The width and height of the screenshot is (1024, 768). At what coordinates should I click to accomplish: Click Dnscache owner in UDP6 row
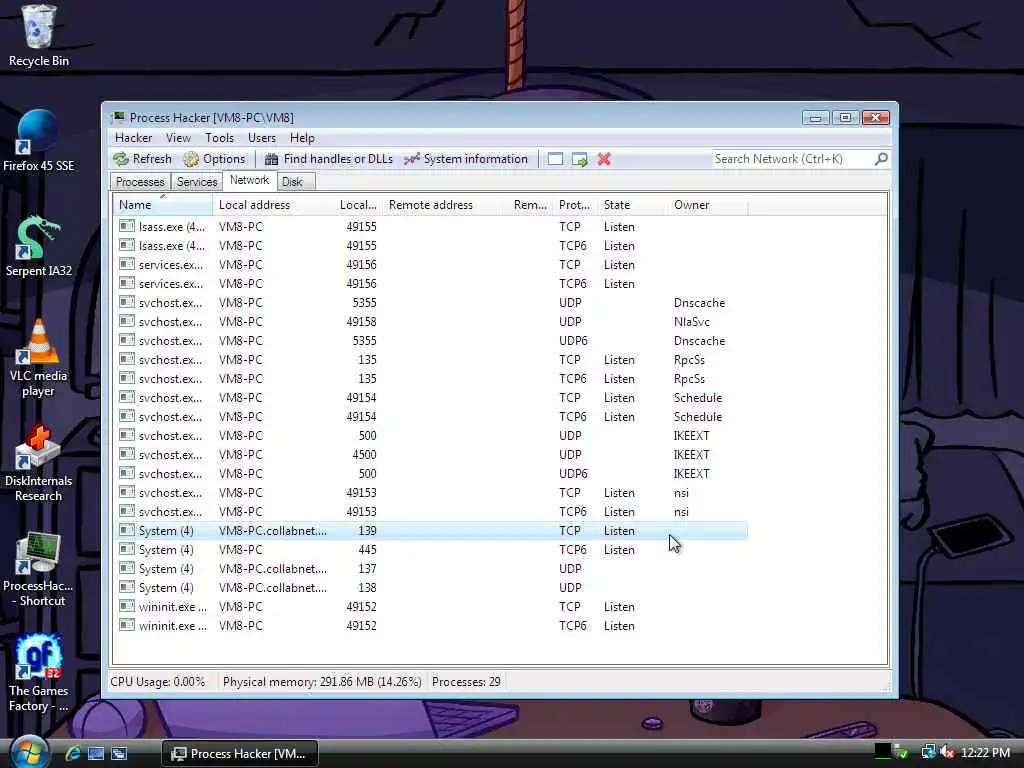pyautogui.click(x=699, y=341)
